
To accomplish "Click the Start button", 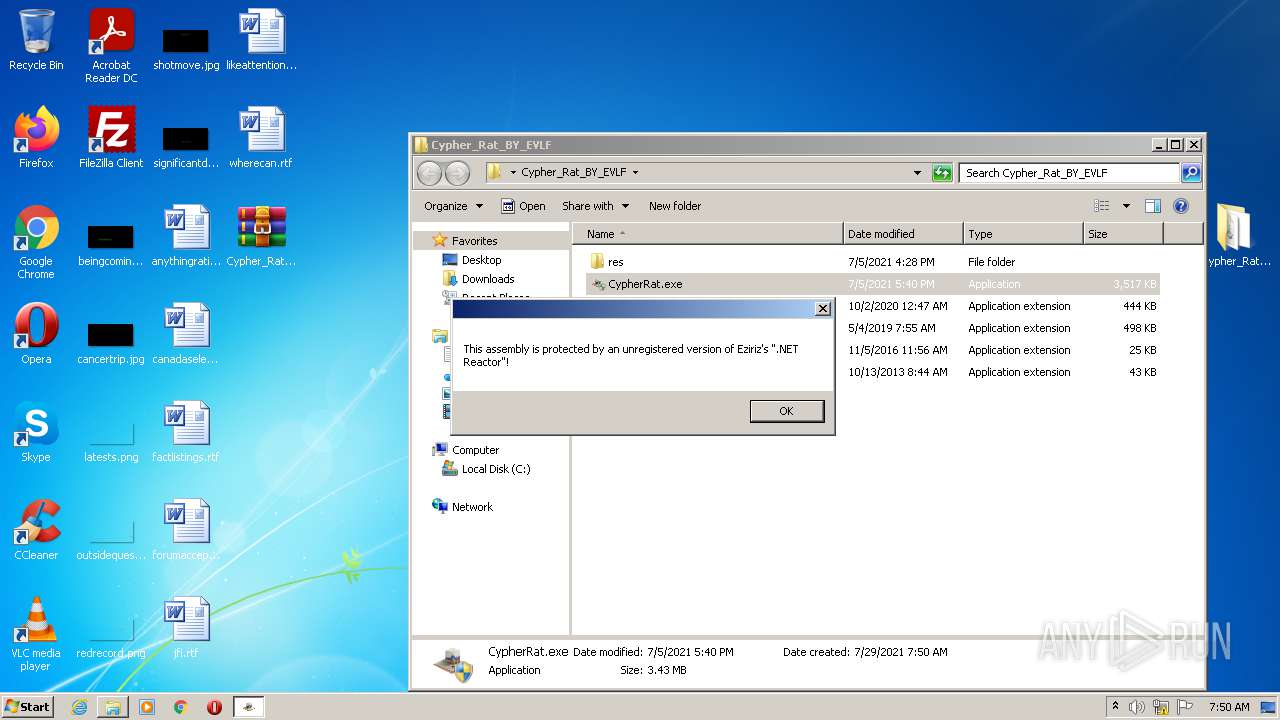I will coord(27,706).
